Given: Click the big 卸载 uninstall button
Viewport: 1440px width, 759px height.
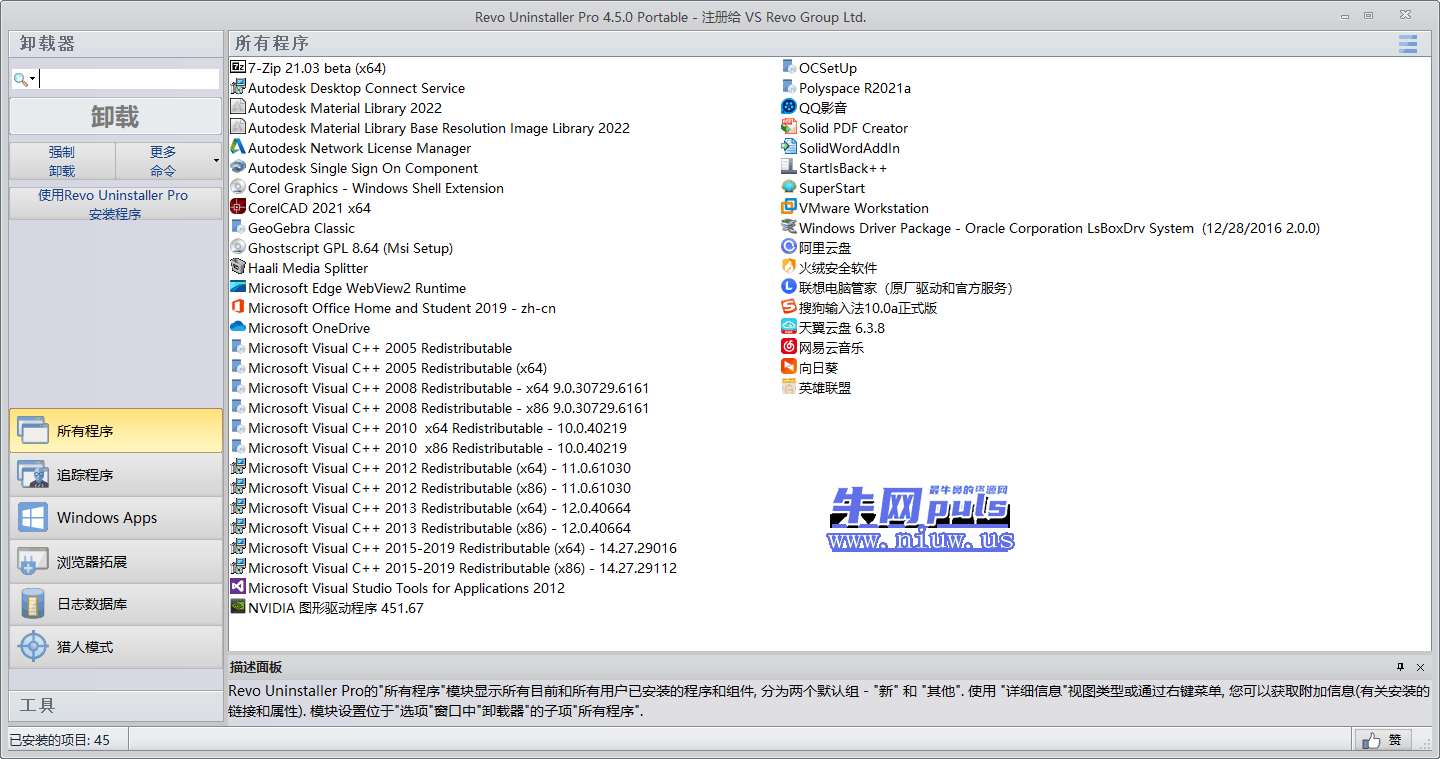Looking at the screenshot, I should pyautogui.click(x=116, y=116).
